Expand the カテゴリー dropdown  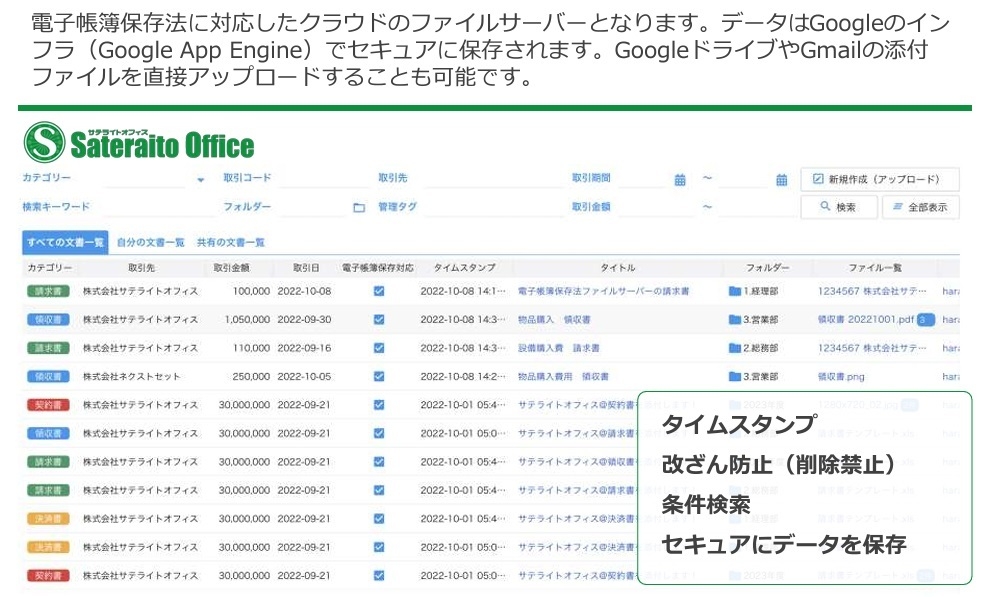(x=200, y=180)
